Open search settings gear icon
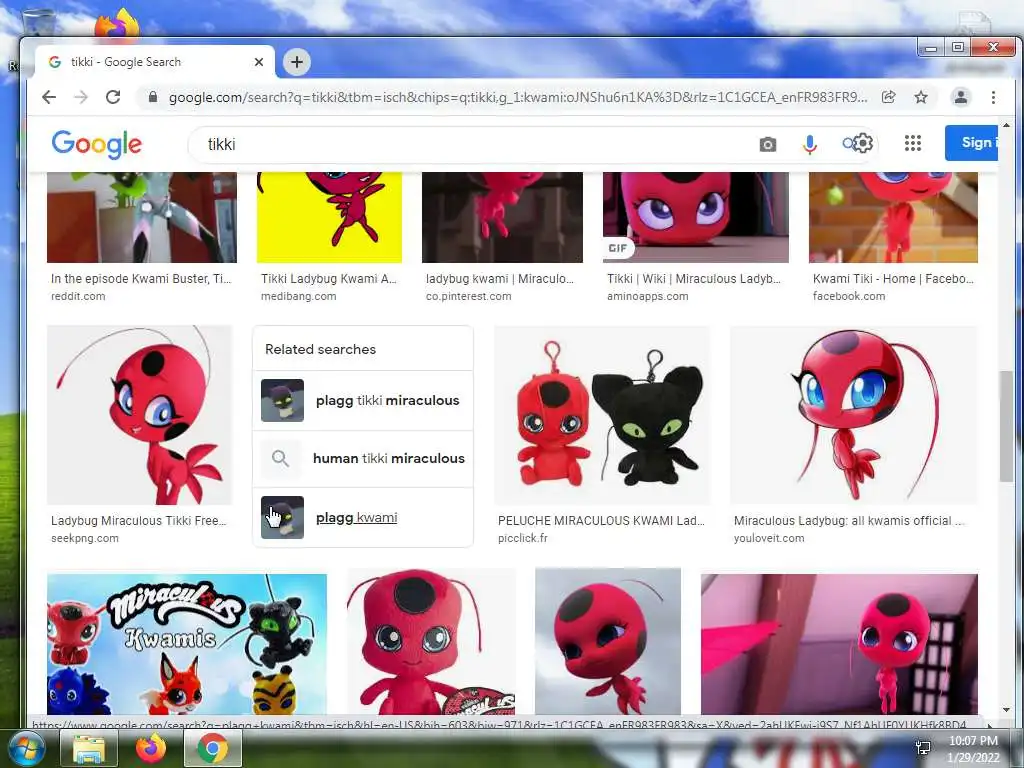This screenshot has height=768, width=1024. (863, 143)
